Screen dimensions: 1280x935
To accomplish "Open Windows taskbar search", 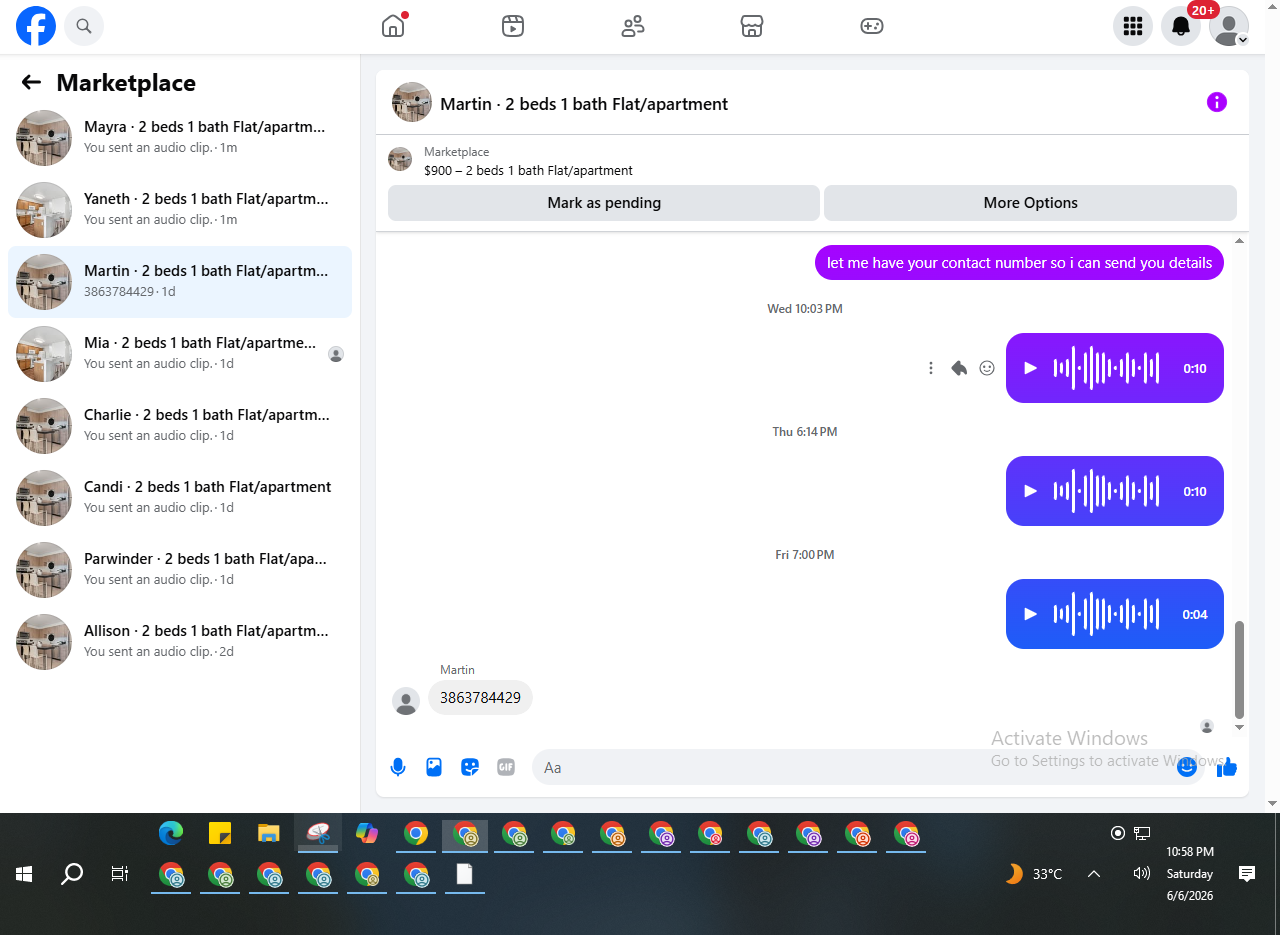I will point(72,874).
